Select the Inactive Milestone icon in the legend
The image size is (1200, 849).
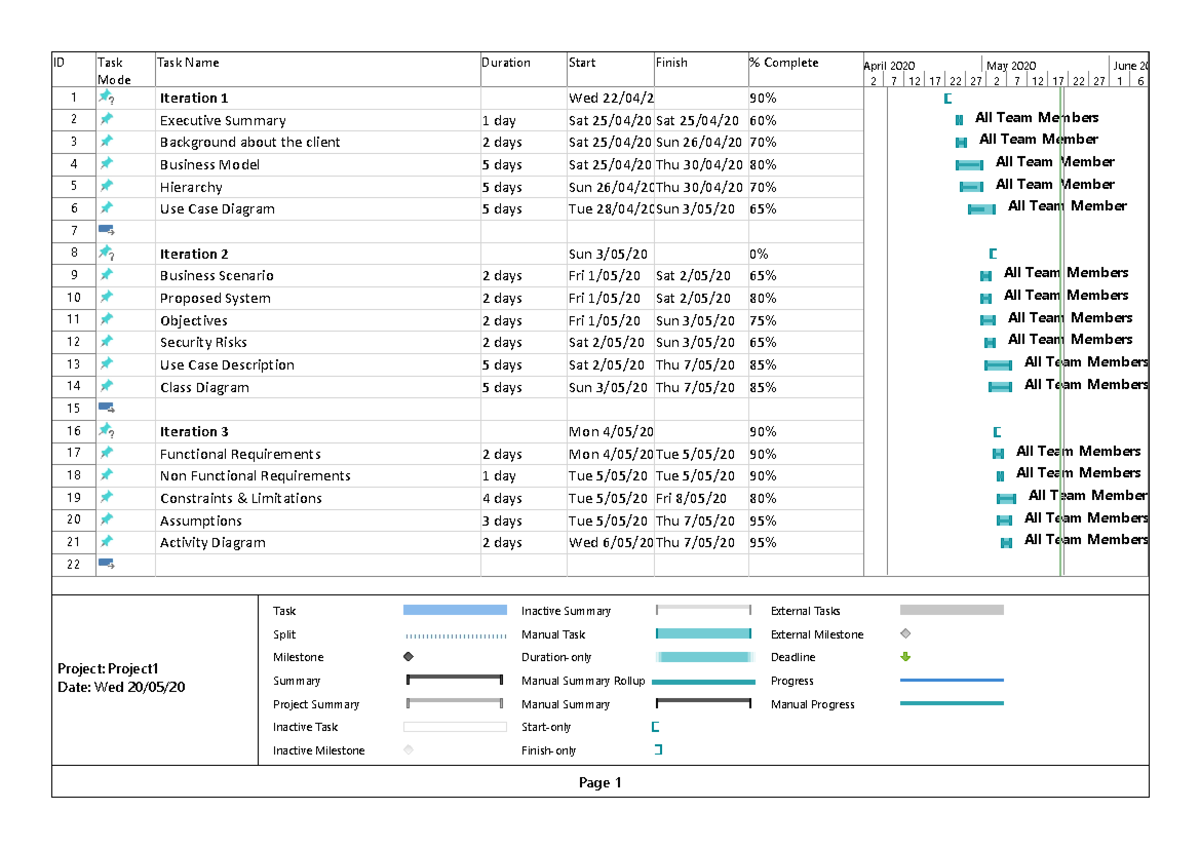407,750
